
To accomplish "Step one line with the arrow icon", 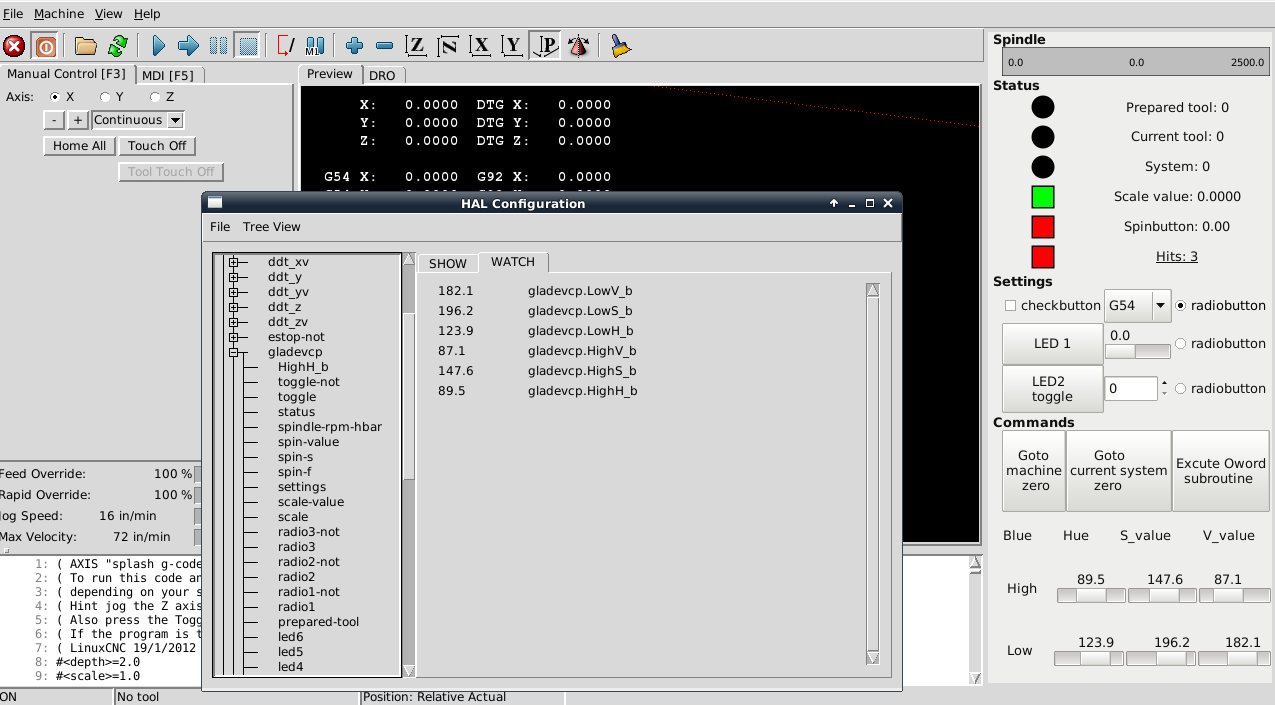I will [188, 46].
